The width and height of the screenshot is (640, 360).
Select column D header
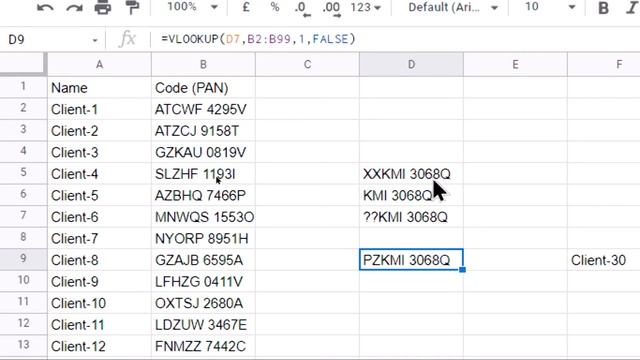(x=411, y=64)
